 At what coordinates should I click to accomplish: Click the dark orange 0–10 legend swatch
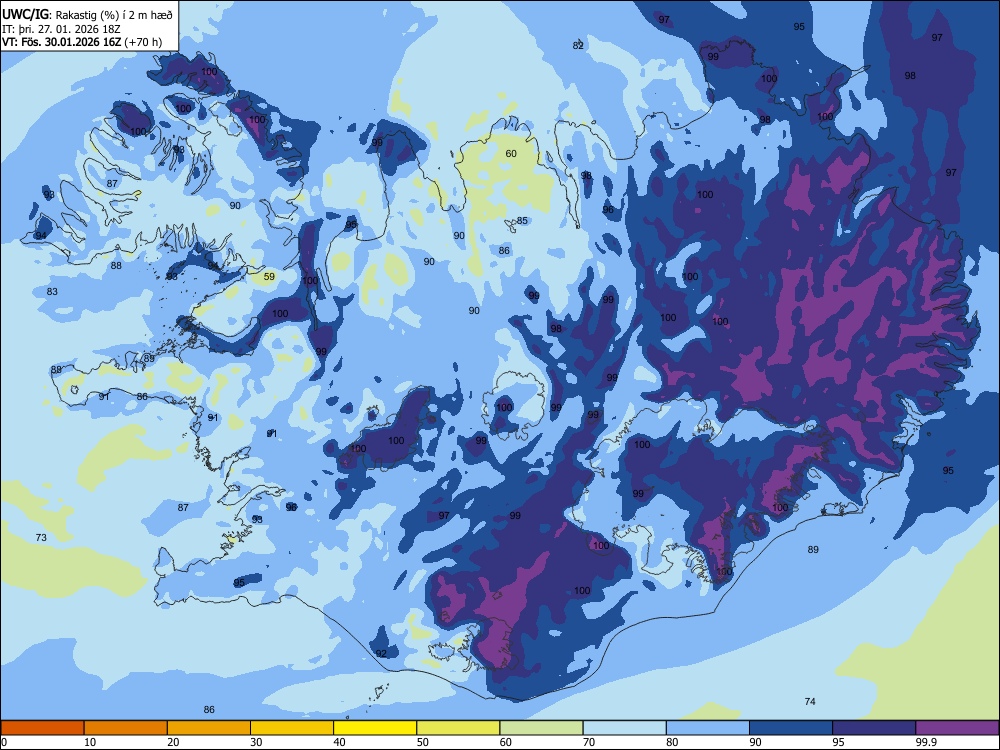coord(42,728)
